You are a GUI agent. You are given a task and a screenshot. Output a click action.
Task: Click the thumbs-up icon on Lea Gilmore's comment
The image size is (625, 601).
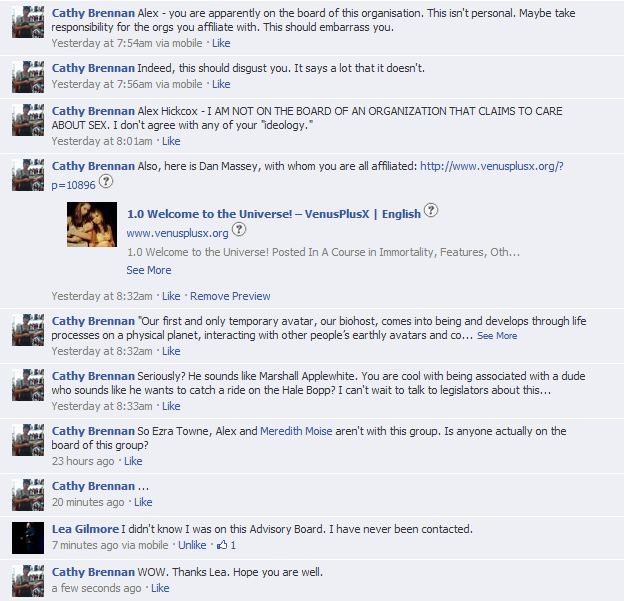pyautogui.click(x=222, y=545)
